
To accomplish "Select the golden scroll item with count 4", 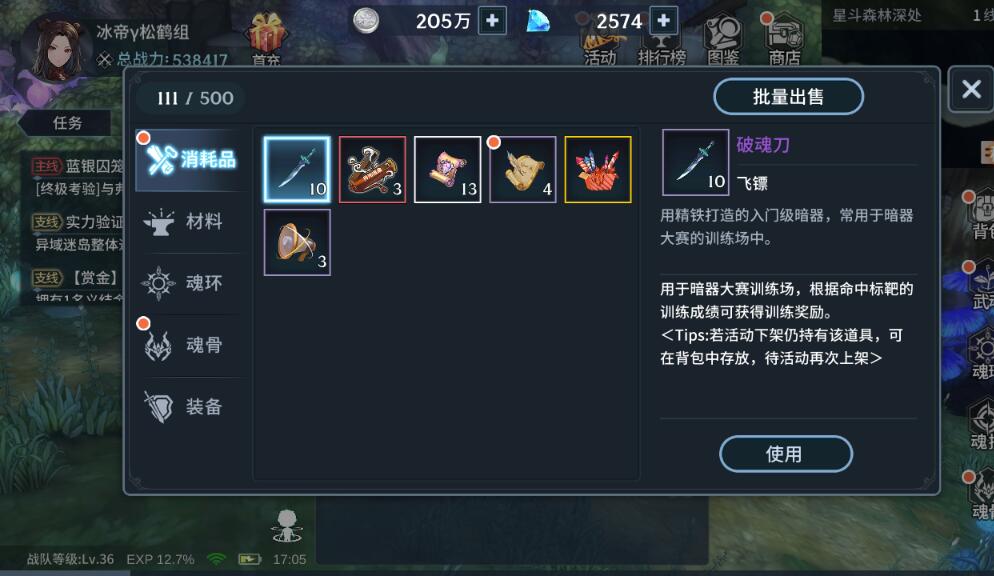I will [522, 169].
